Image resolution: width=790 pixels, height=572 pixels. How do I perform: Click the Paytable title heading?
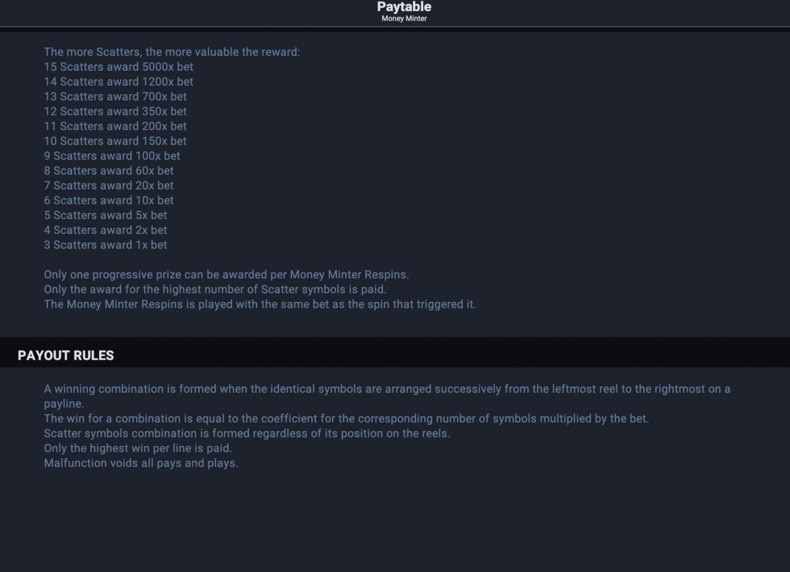pos(404,7)
